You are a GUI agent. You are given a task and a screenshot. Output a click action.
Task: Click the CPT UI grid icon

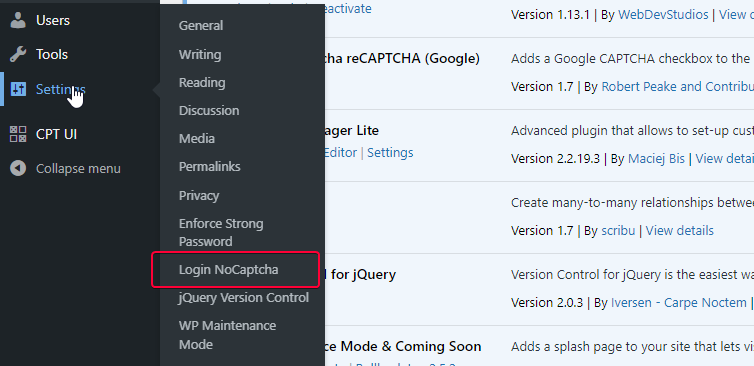tap(18, 134)
